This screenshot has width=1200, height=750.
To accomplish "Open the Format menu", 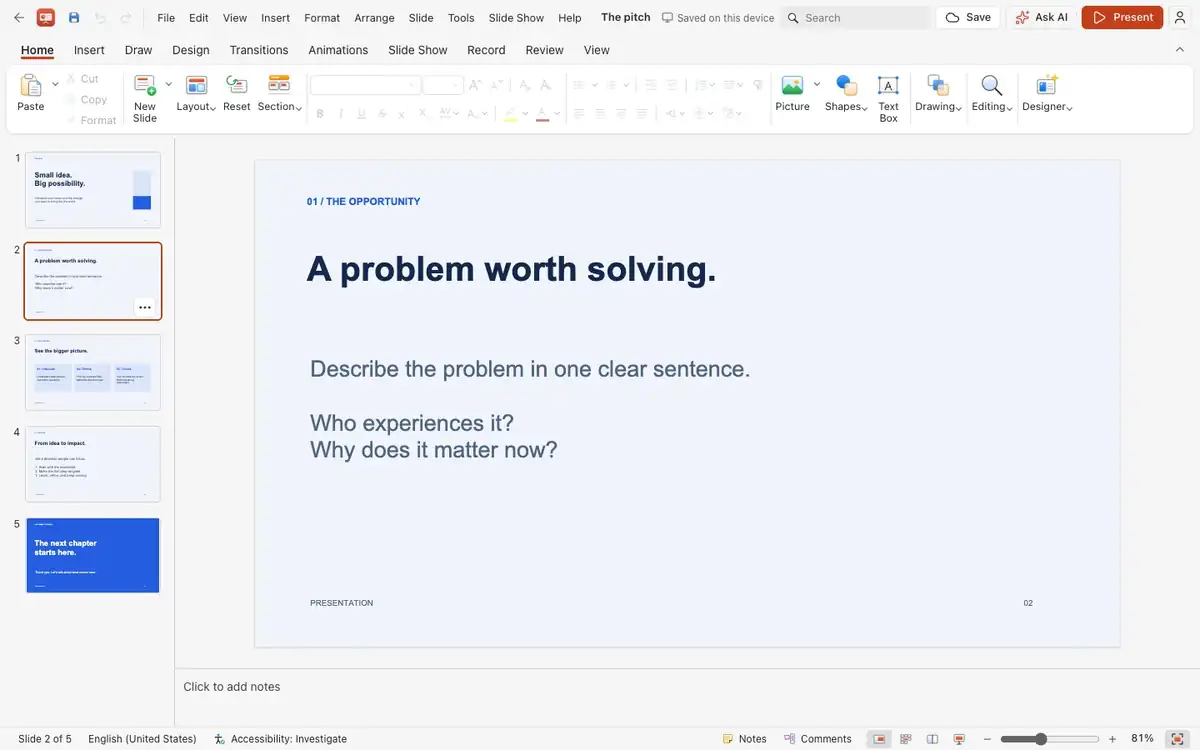I will pyautogui.click(x=322, y=18).
